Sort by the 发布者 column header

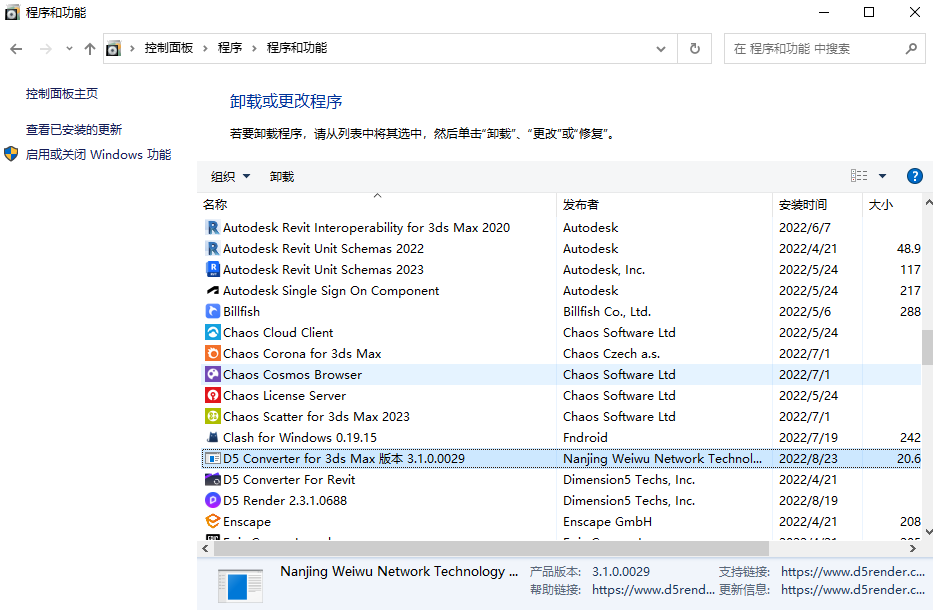coord(664,204)
